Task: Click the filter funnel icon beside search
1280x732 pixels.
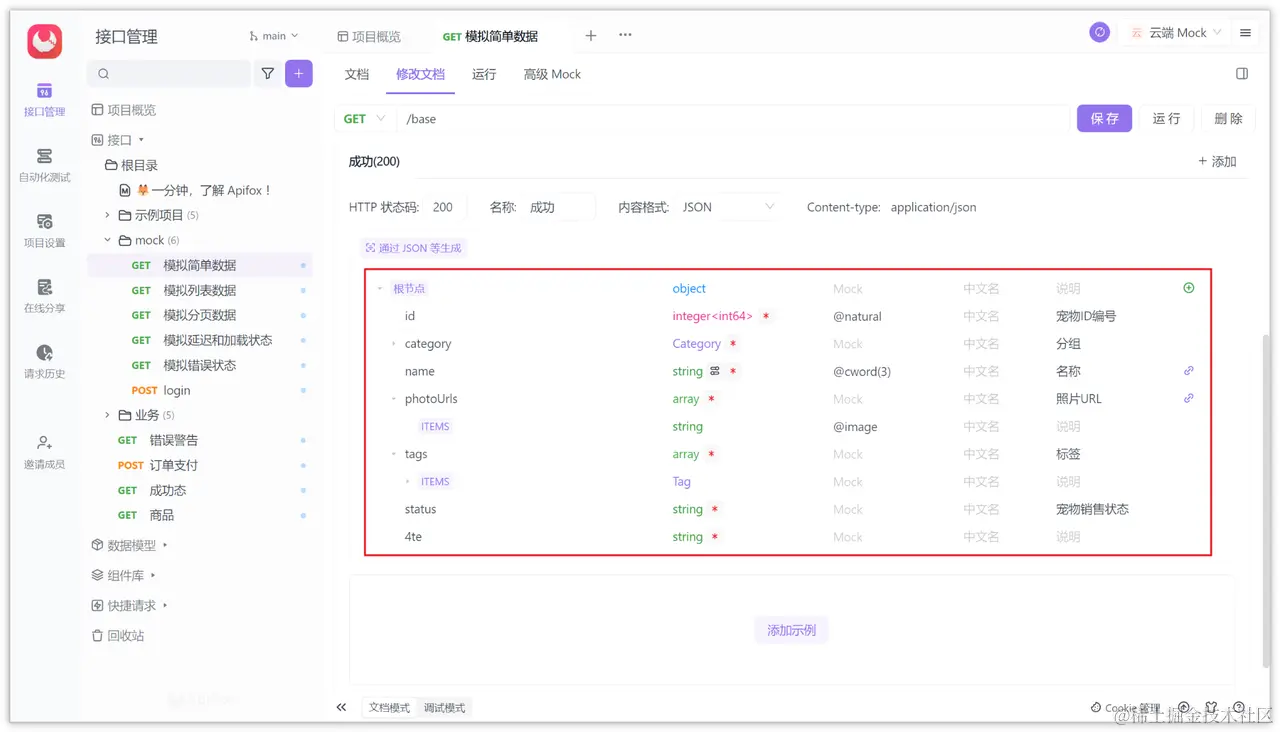Action: coord(268,73)
